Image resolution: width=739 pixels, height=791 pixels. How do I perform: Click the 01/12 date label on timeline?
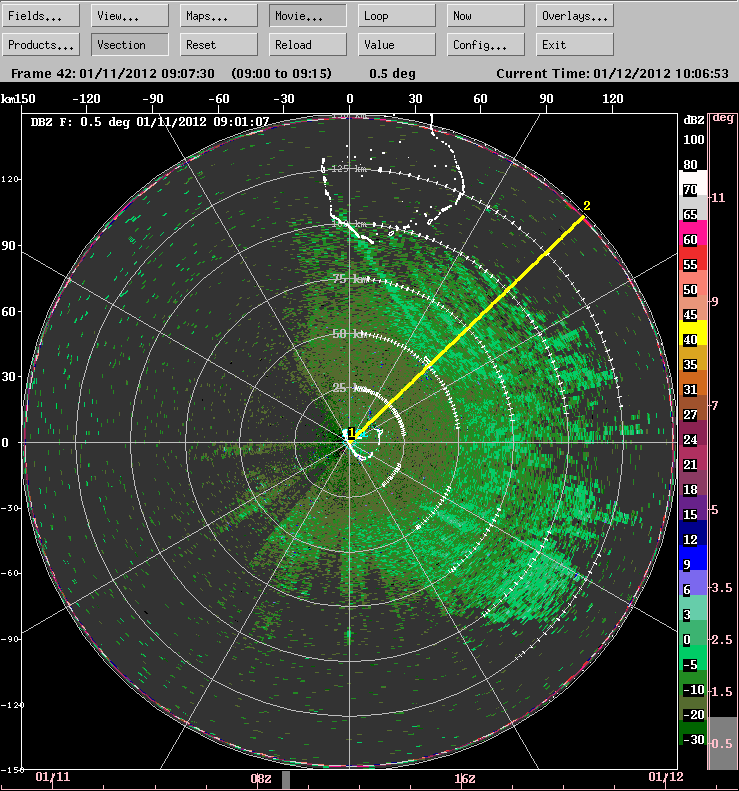tap(666, 776)
